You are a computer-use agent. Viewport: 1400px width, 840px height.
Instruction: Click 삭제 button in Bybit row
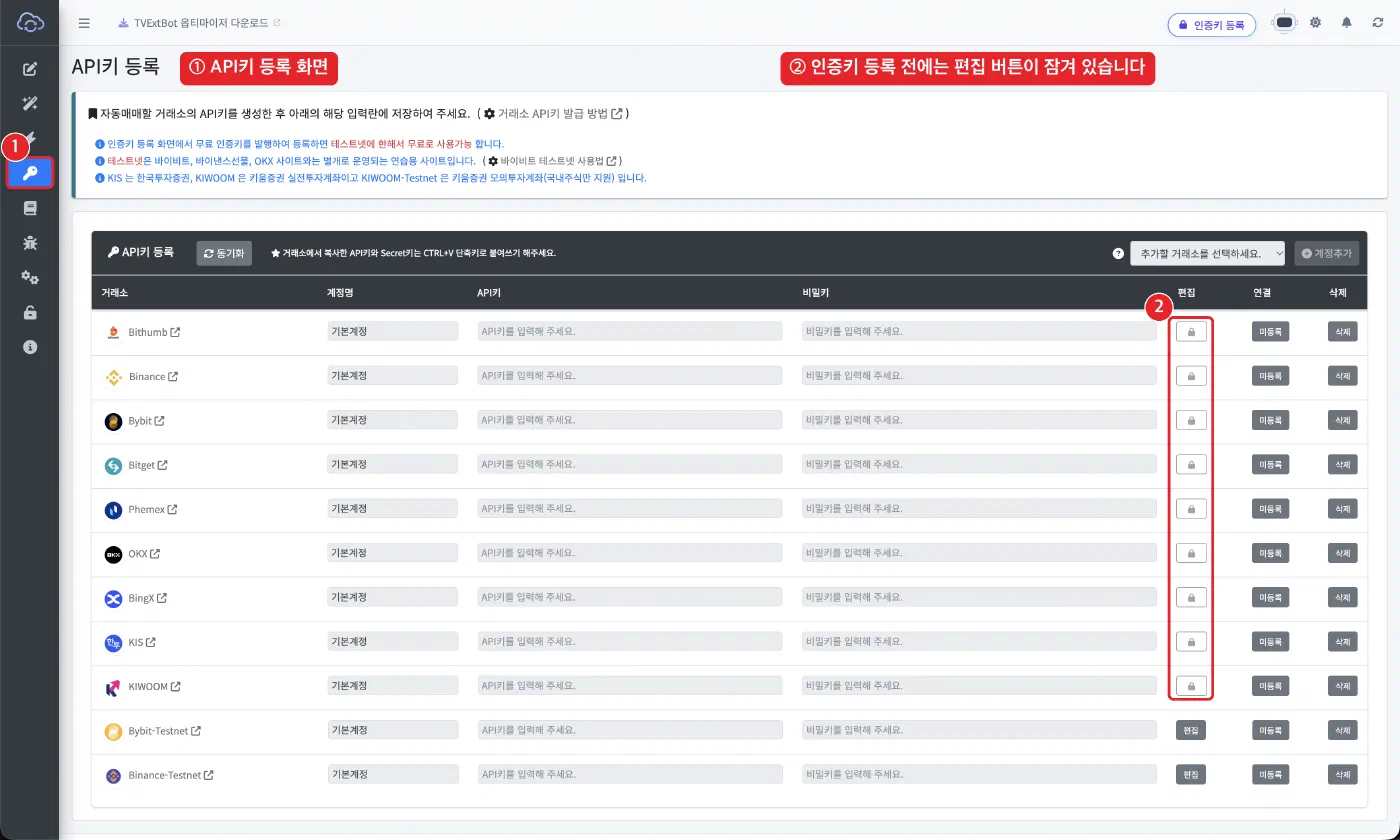(x=1342, y=420)
